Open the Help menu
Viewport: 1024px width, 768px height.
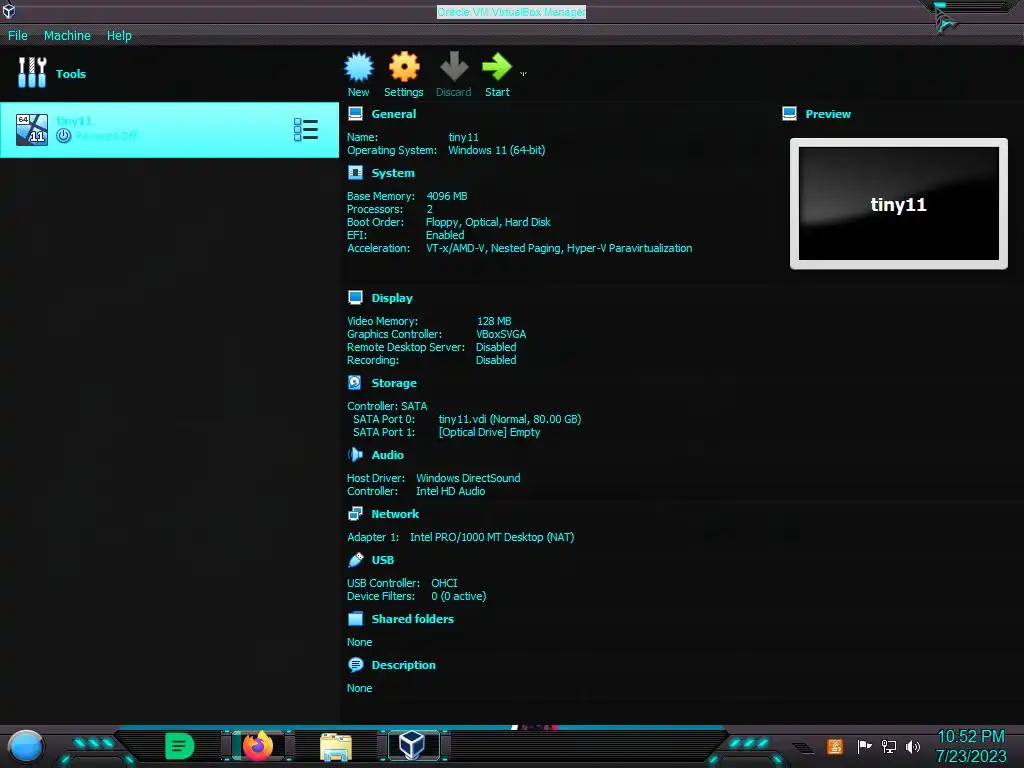coord(119,35)
